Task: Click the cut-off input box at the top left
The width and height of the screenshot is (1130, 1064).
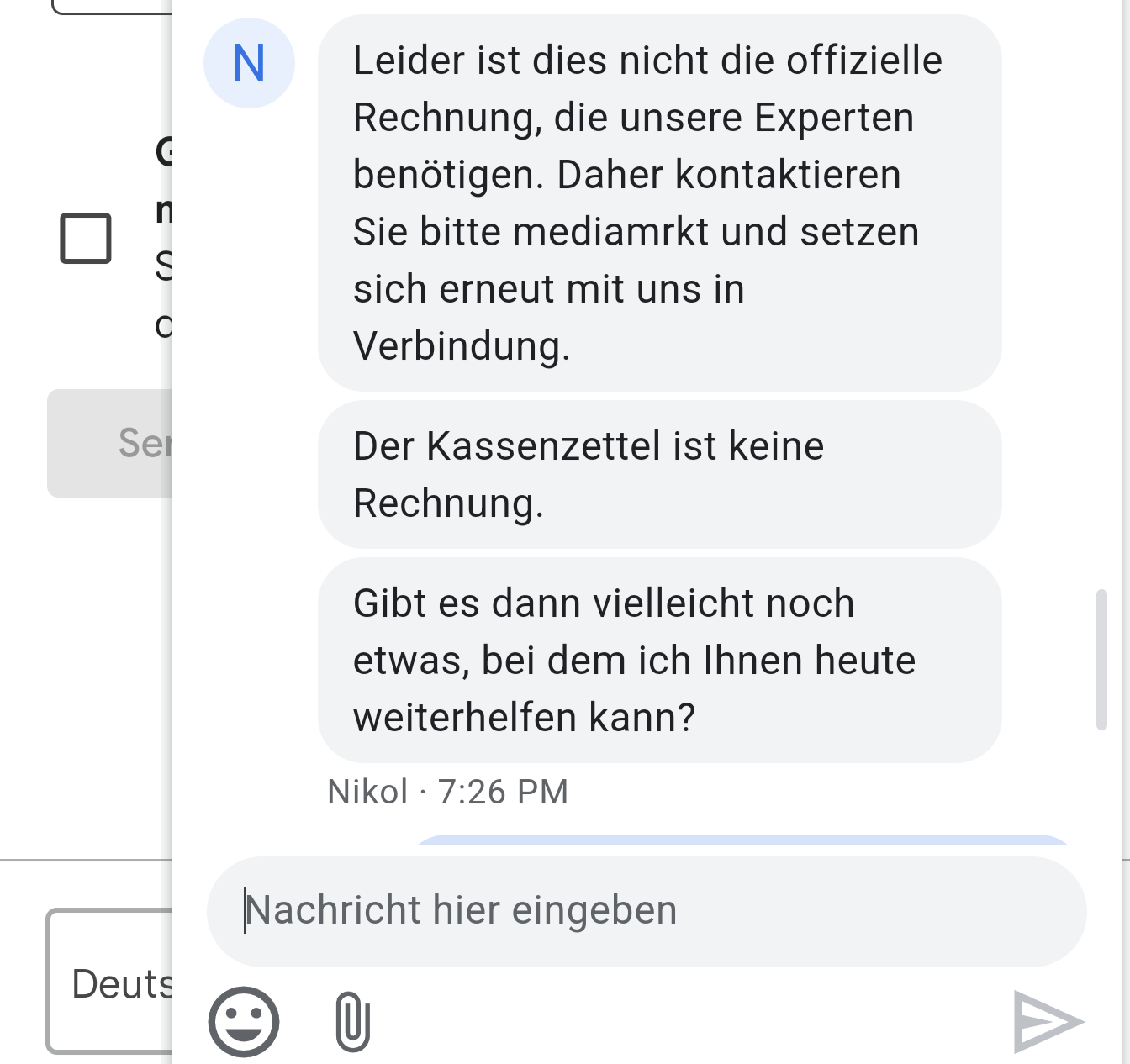Action: 112,7
